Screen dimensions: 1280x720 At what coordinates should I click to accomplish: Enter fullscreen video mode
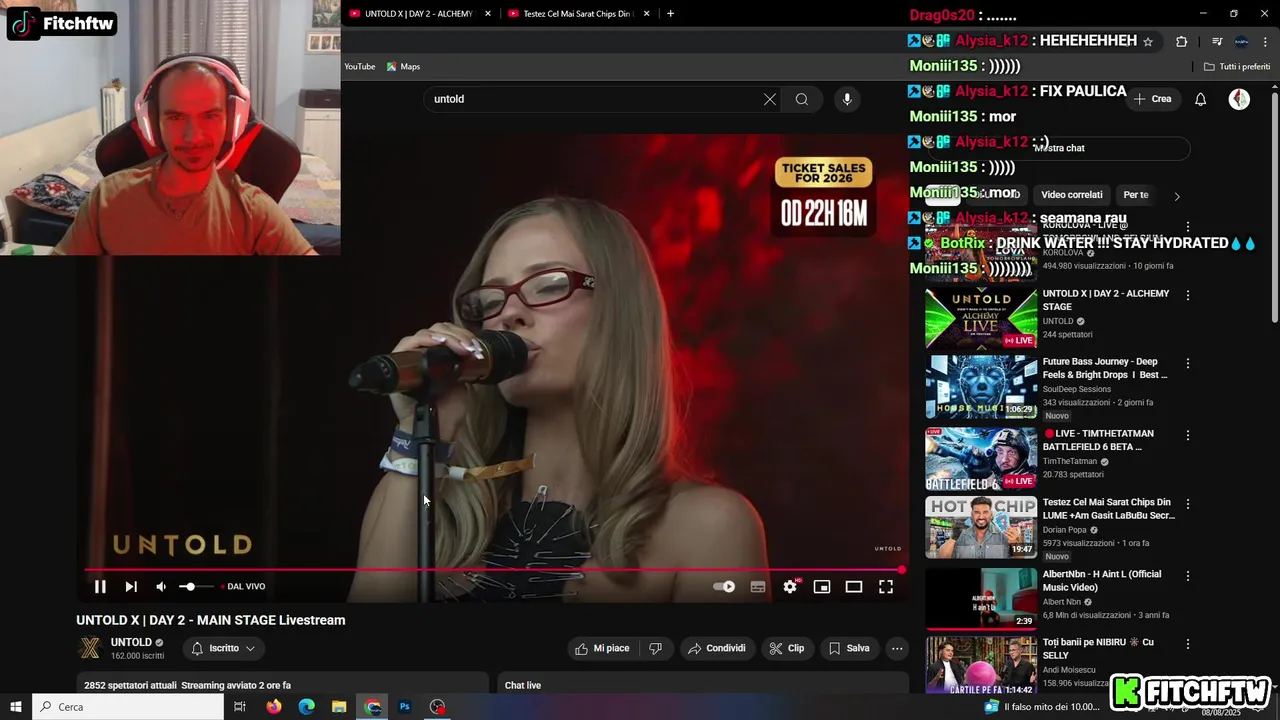(x=886, y=587)
